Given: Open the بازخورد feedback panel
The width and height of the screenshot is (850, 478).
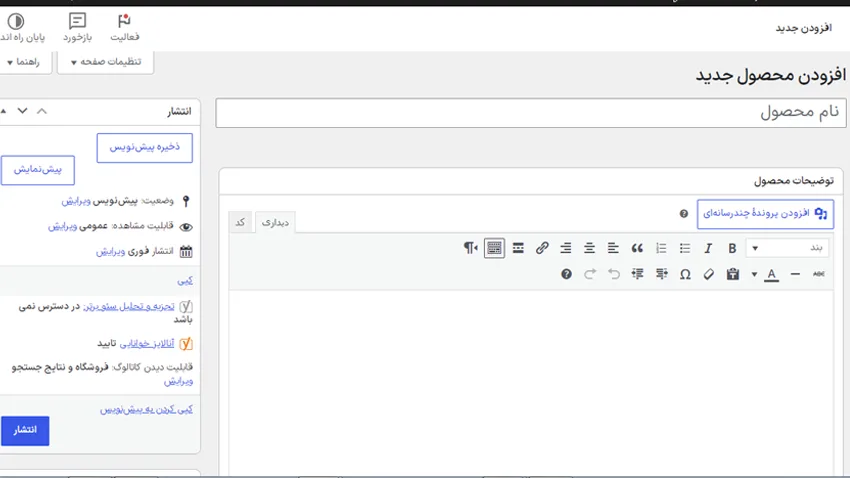Looking at the screenshot, I should pyautogui.click(x=78, y=28).
